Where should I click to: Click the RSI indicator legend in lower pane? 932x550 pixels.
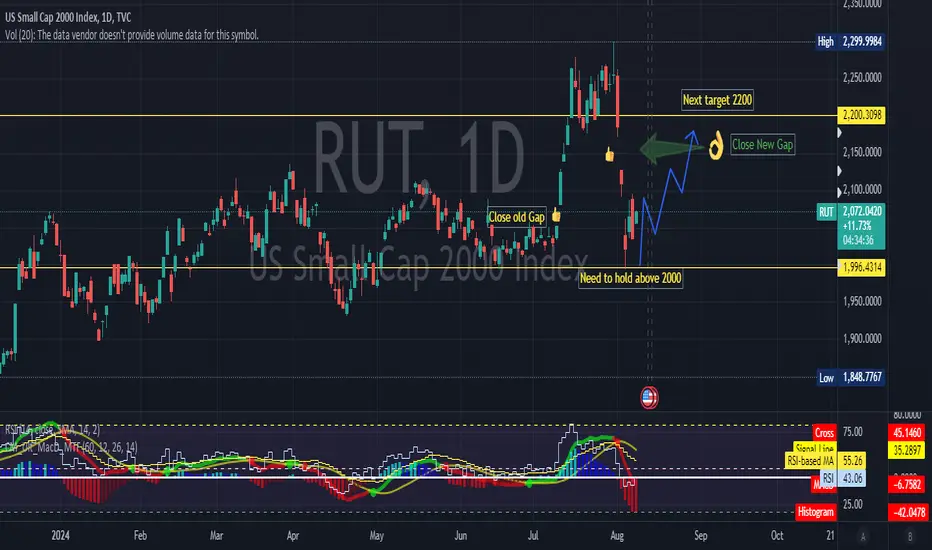(x=52, y=429)
